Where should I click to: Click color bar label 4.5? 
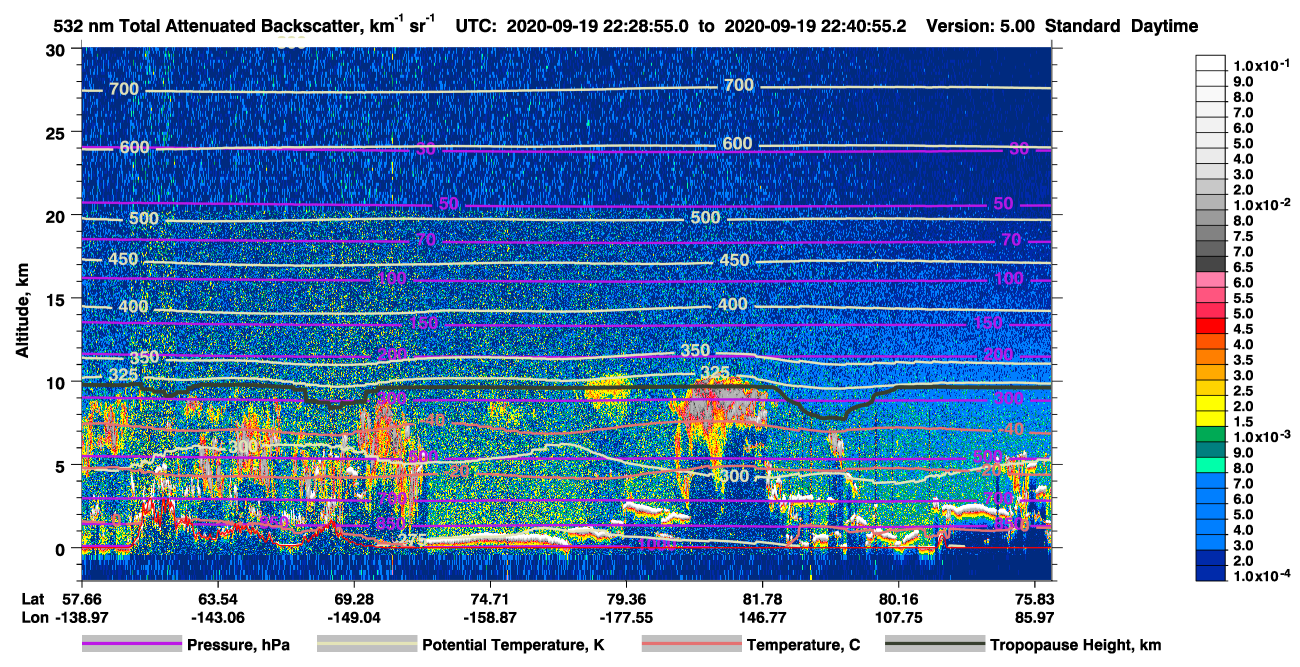(x=1243, y=329)
